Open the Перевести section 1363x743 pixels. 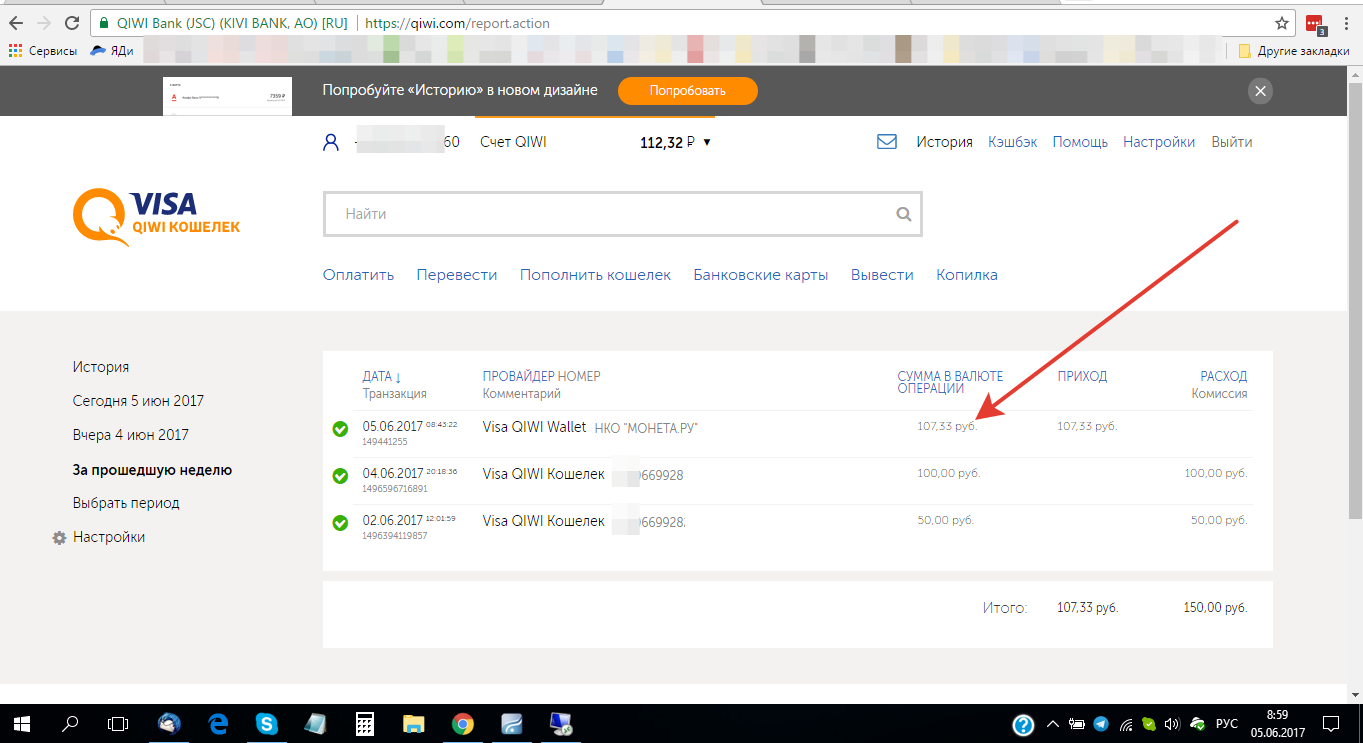pos(457,275)
